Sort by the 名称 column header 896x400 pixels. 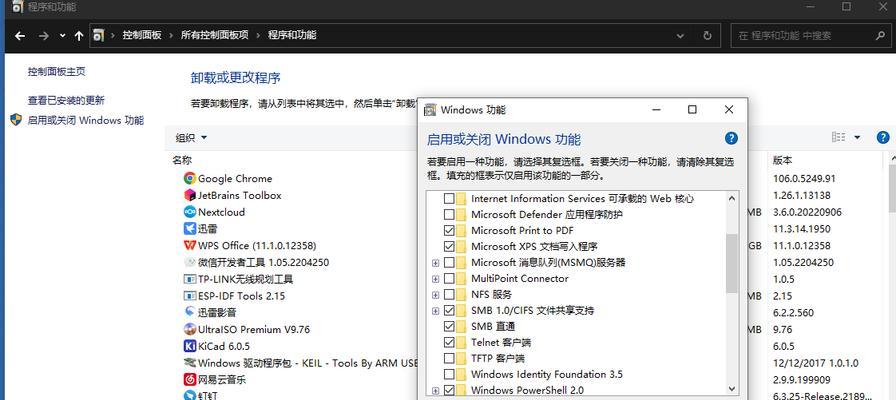tap(182, 161)
